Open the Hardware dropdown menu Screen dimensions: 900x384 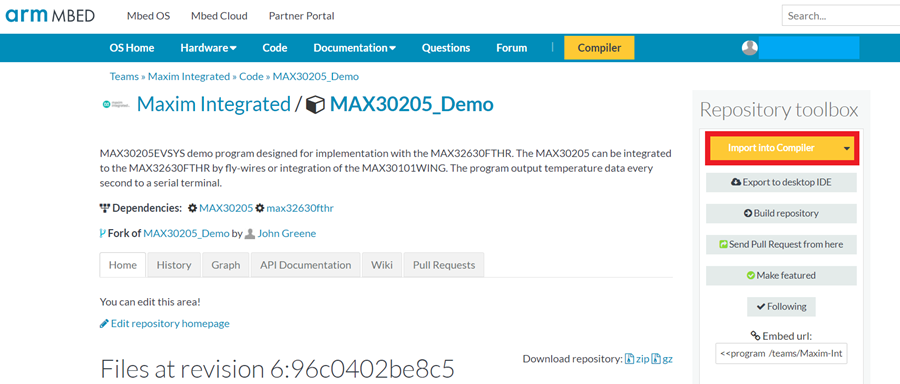click(x=208, y=48)
